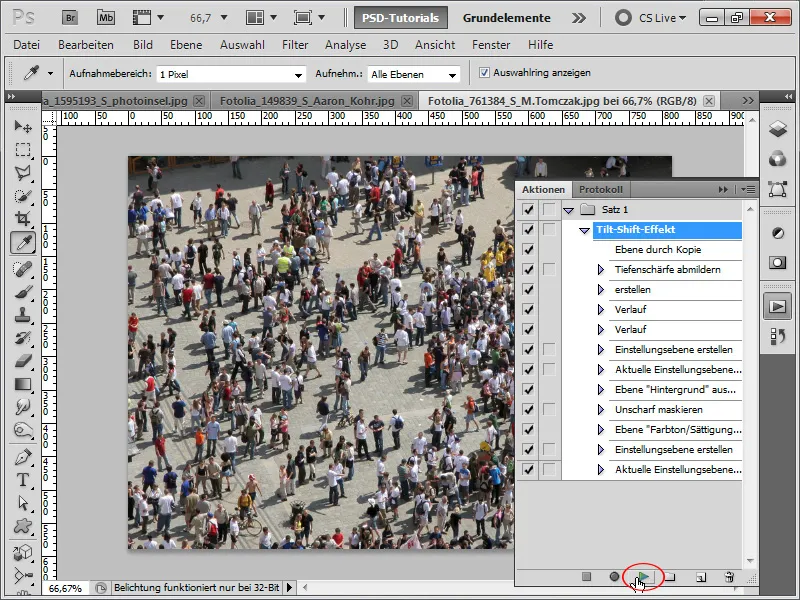800x600 pixels.
Task: Select the Path Selection tool
Action: coord(23,503)
